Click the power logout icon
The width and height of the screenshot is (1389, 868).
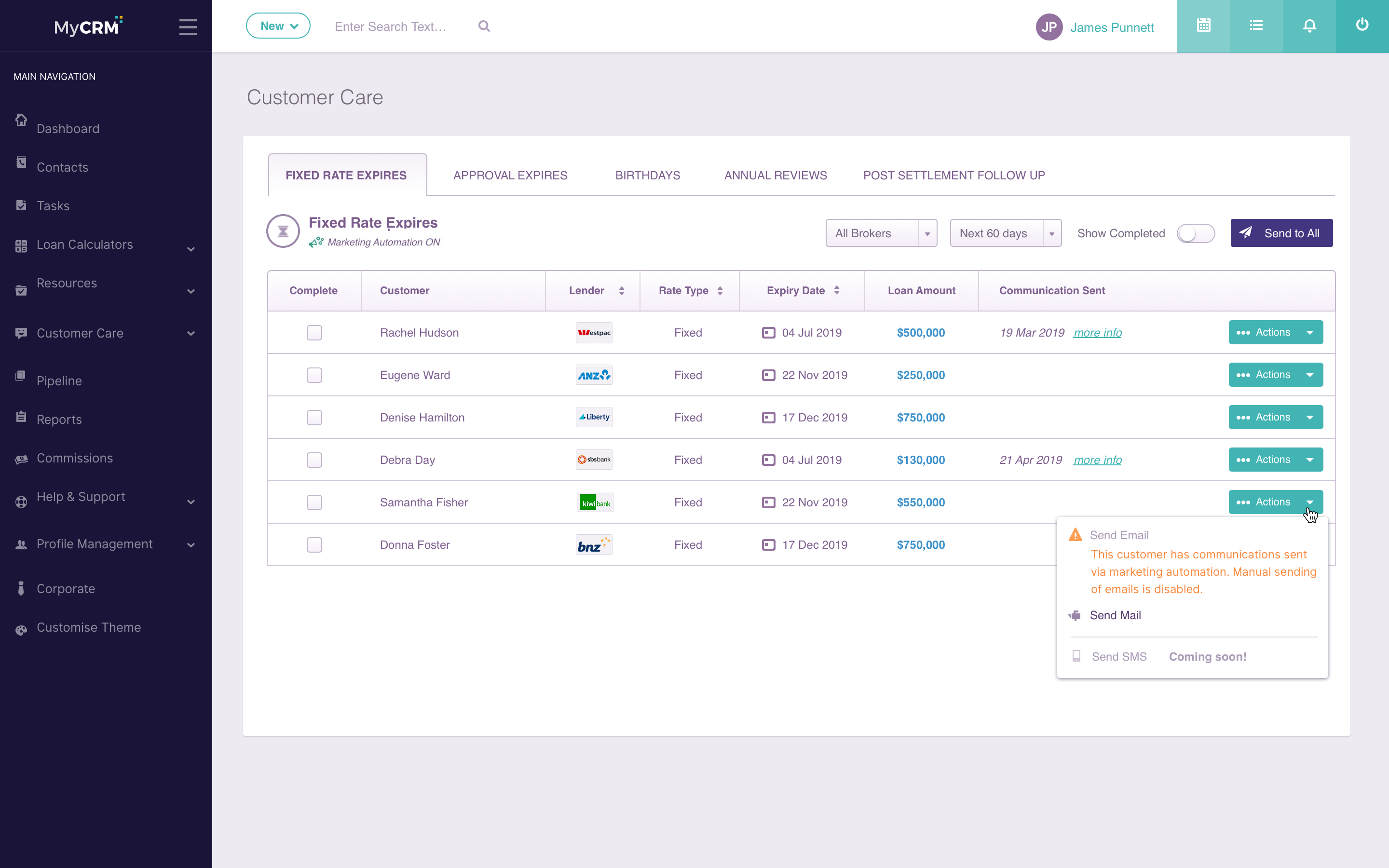click(1362, 26)
